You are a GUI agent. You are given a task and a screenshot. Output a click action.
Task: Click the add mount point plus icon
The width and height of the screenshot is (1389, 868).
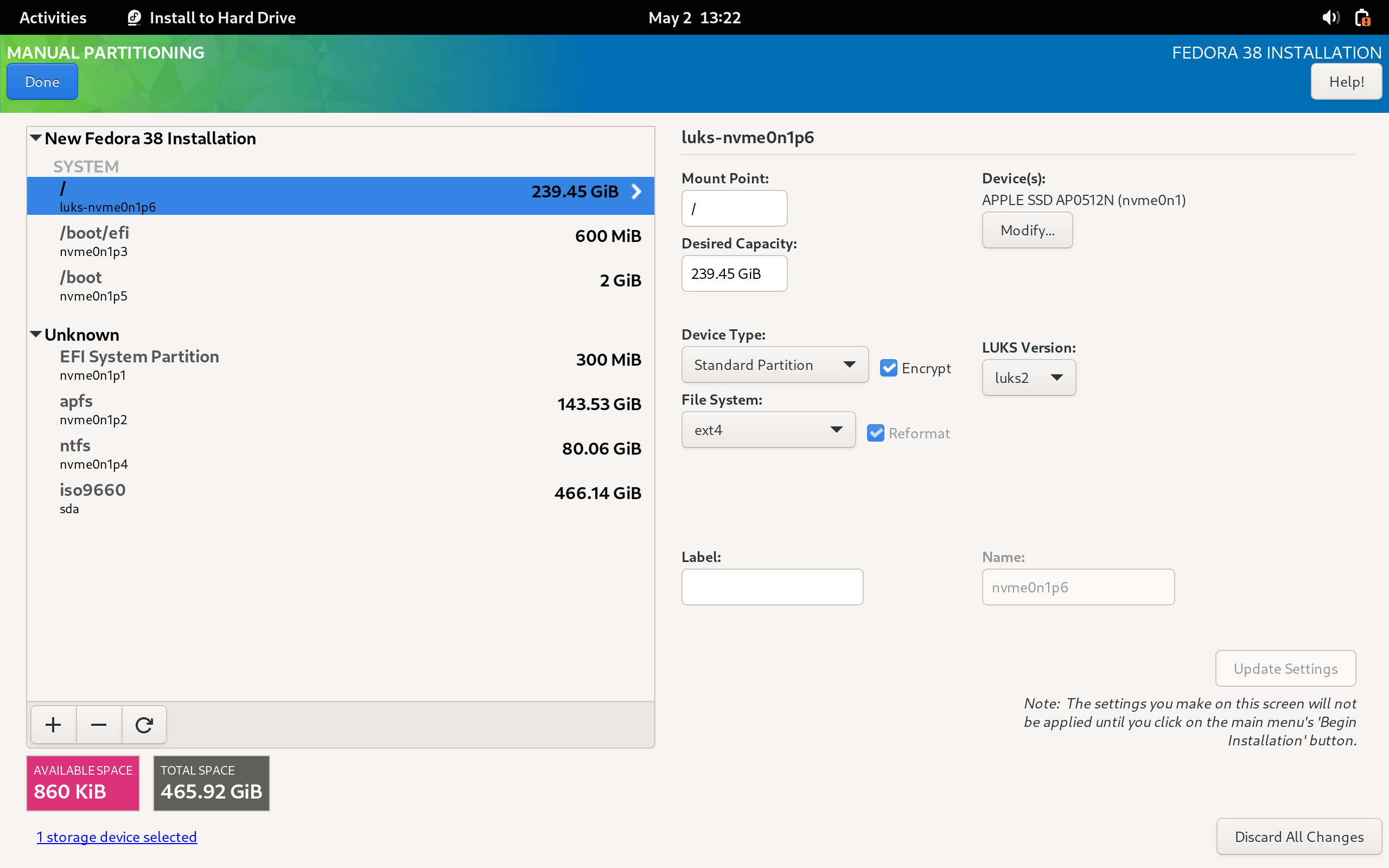pyautogui.click(x=53, y=724)
